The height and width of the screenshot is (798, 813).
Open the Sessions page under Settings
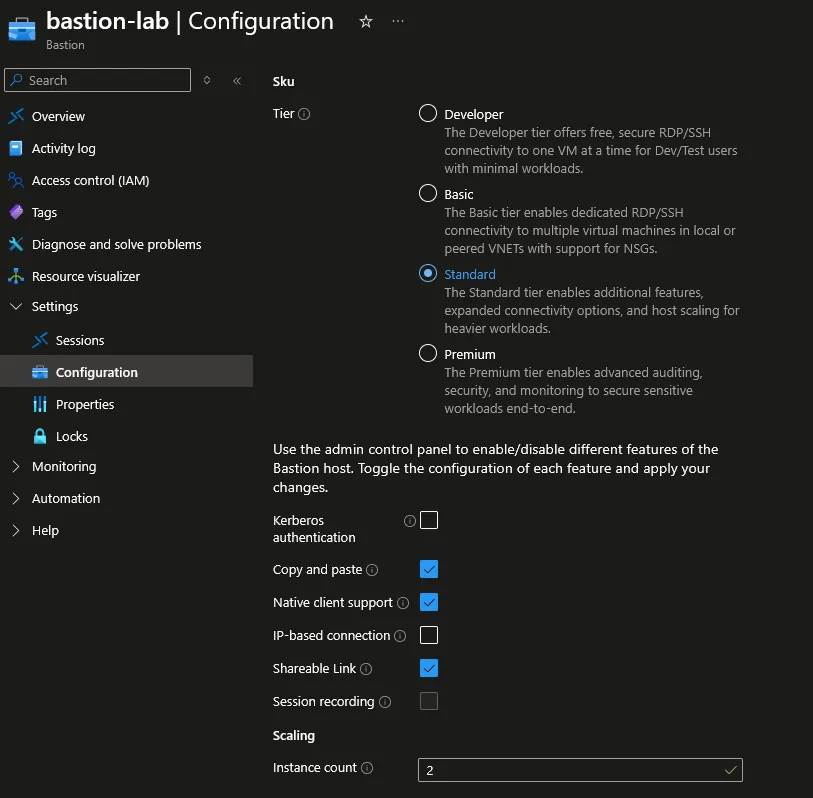[80, 340]
